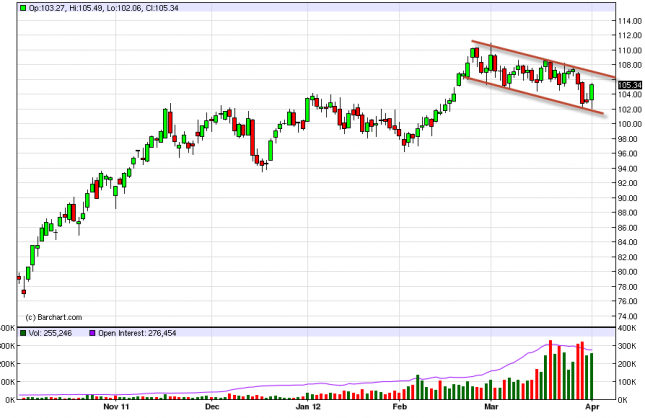
Task: Click the black 105.34 current price tag
Action: click(630, 85)
